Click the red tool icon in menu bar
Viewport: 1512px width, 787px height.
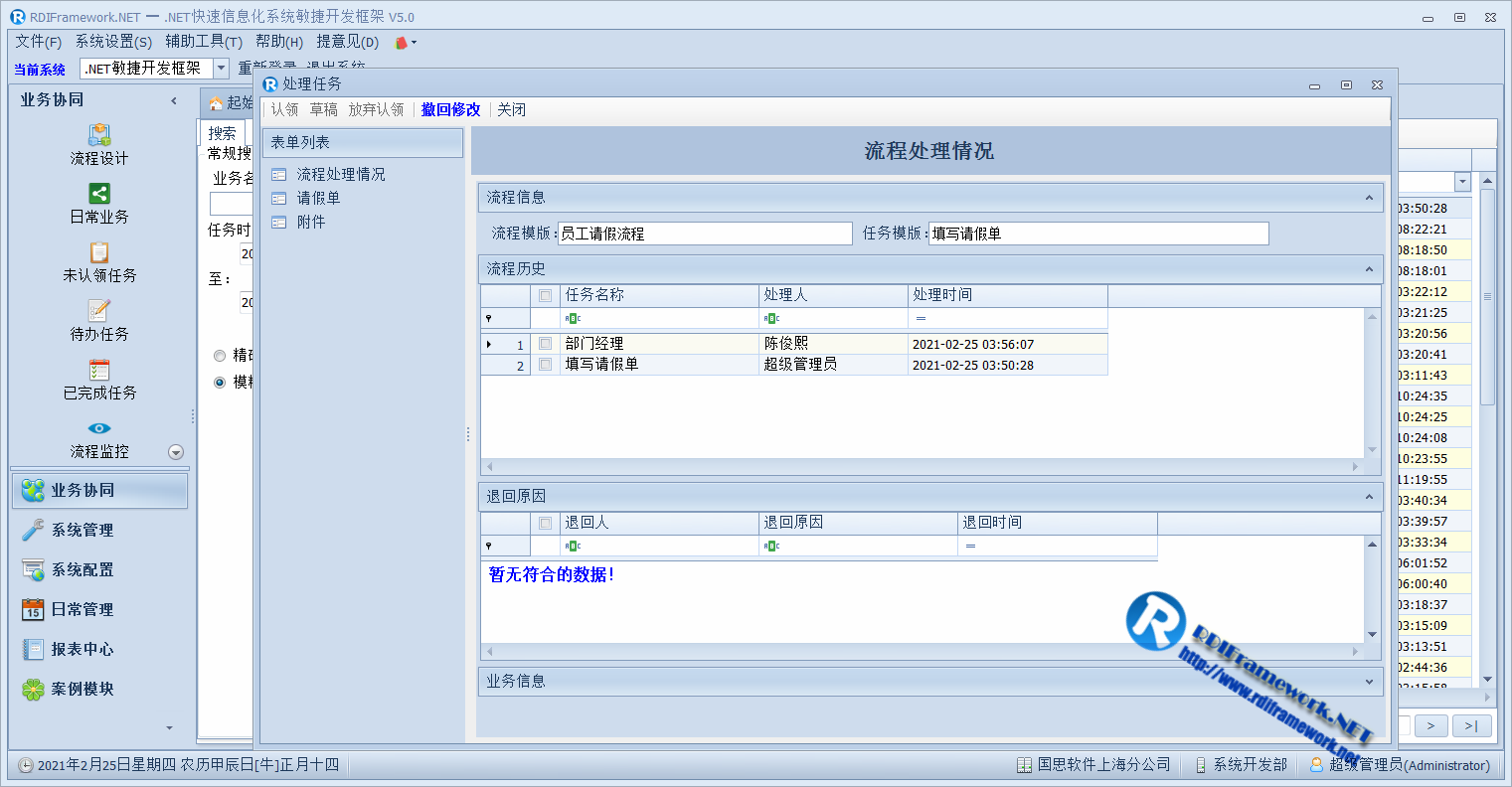402,43
